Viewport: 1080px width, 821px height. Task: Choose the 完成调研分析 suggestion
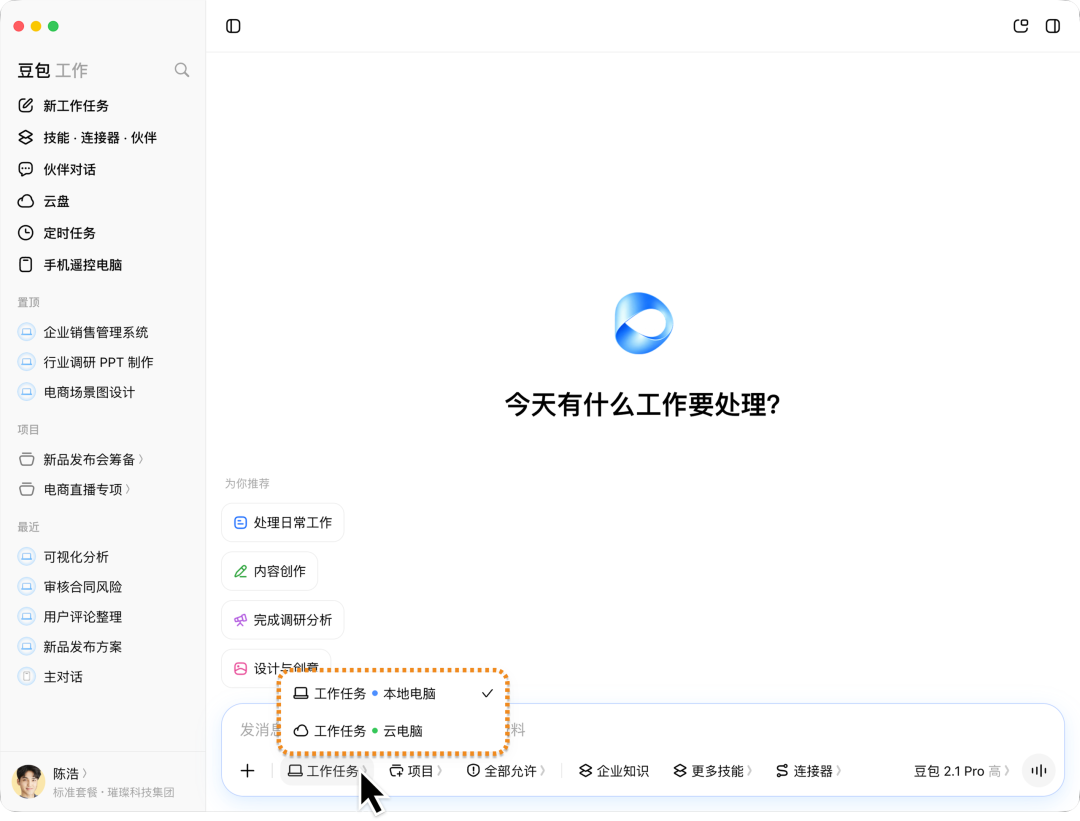pos(282,620)
